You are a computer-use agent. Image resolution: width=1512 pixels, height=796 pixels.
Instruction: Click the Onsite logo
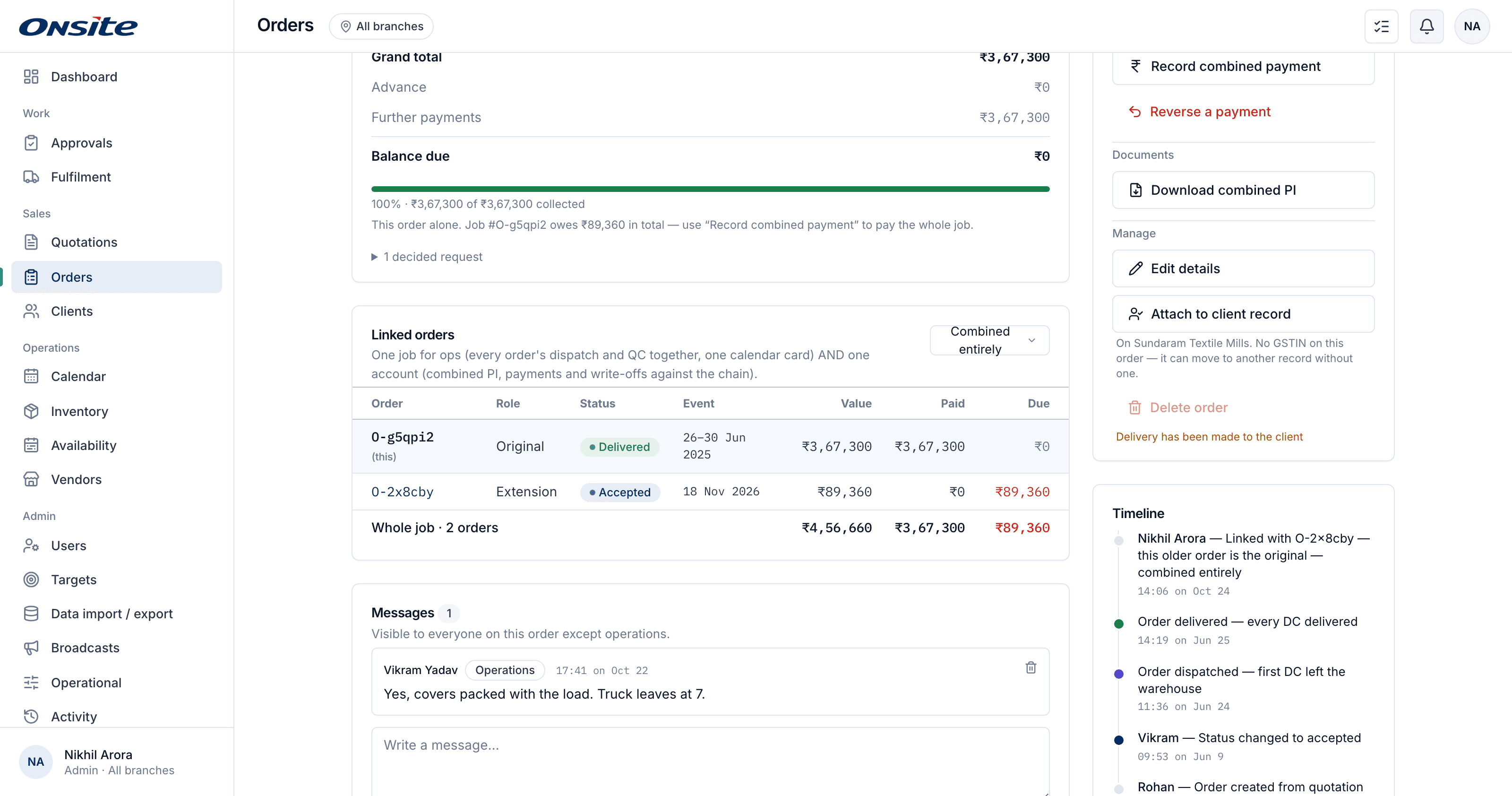coord(78,26)
